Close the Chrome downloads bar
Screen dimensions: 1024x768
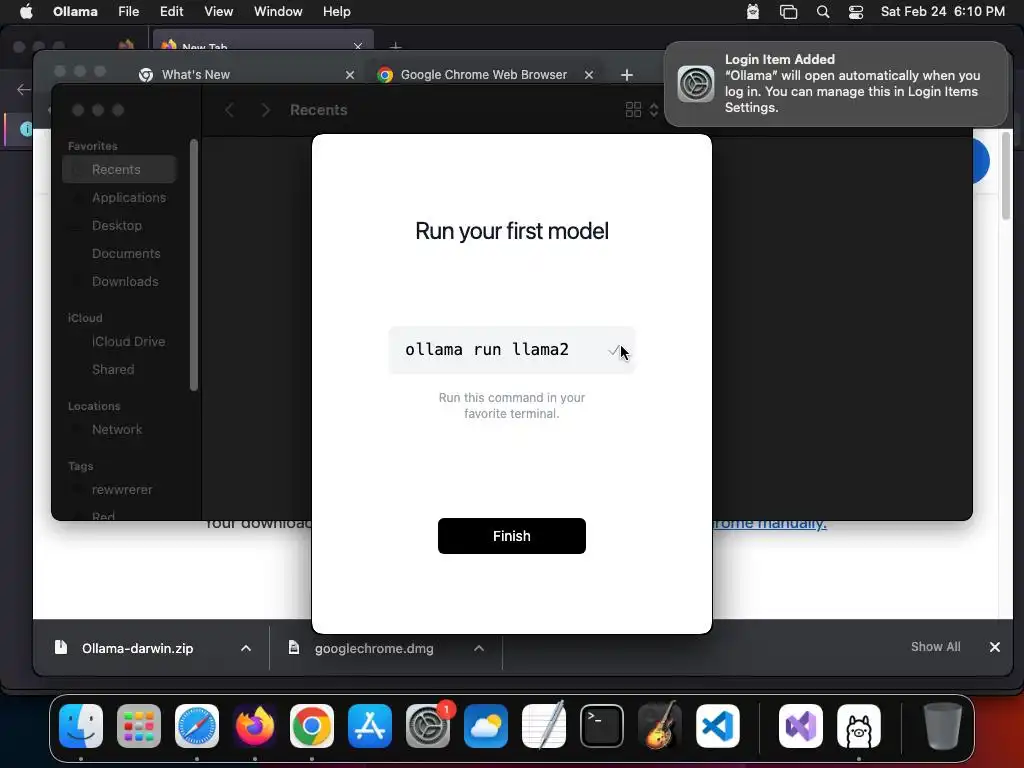coord(995,647)
